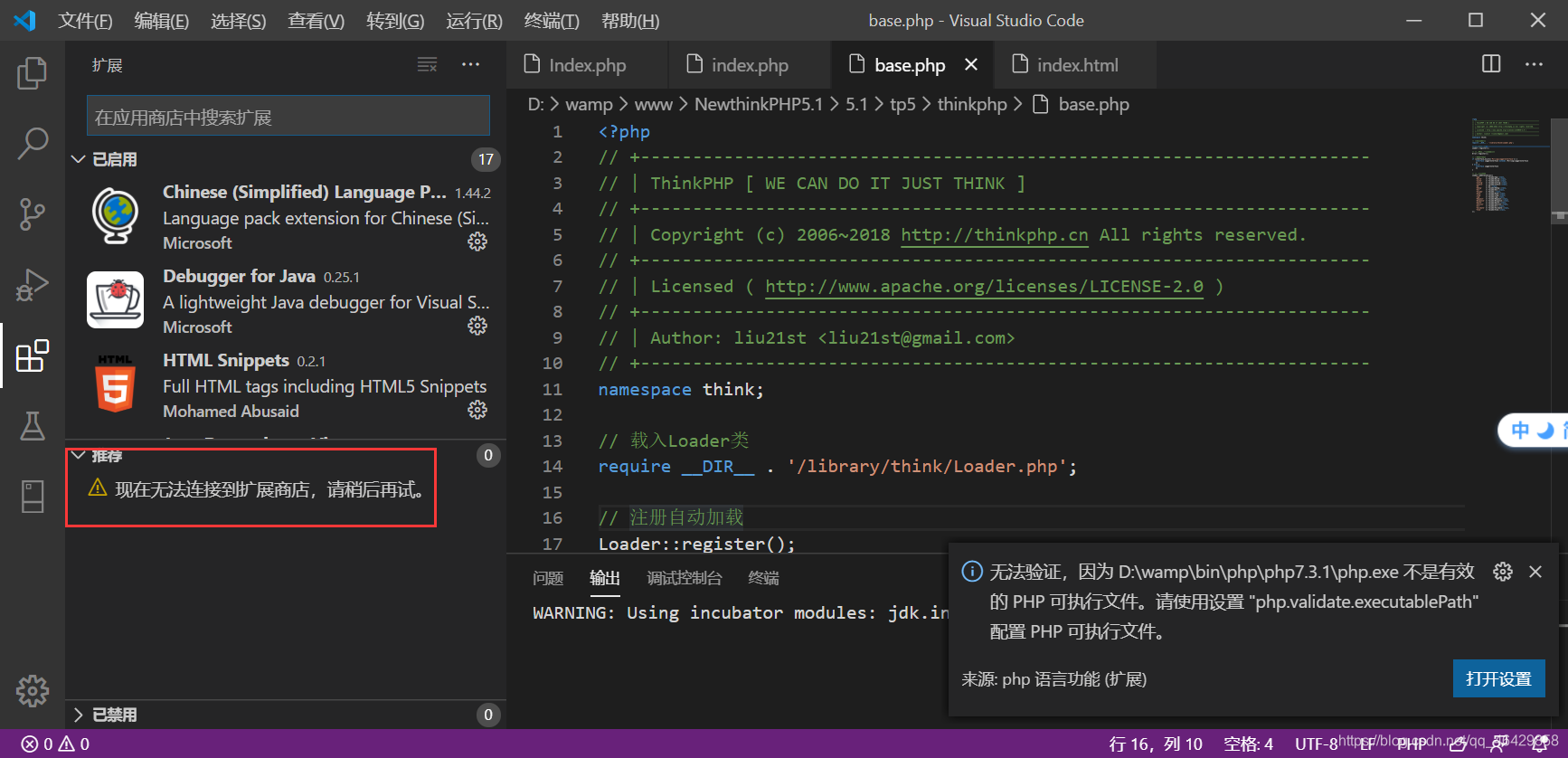1568x758 pixels.
Task: Open the 帮助(H) menu
Action: tap(630, 20)
